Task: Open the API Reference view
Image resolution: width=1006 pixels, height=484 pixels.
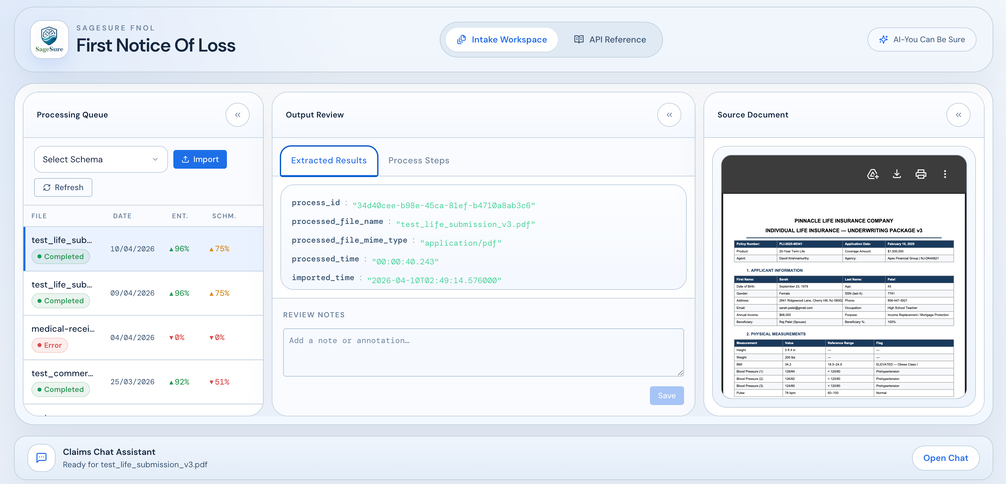Action: [x=609, y=40]
